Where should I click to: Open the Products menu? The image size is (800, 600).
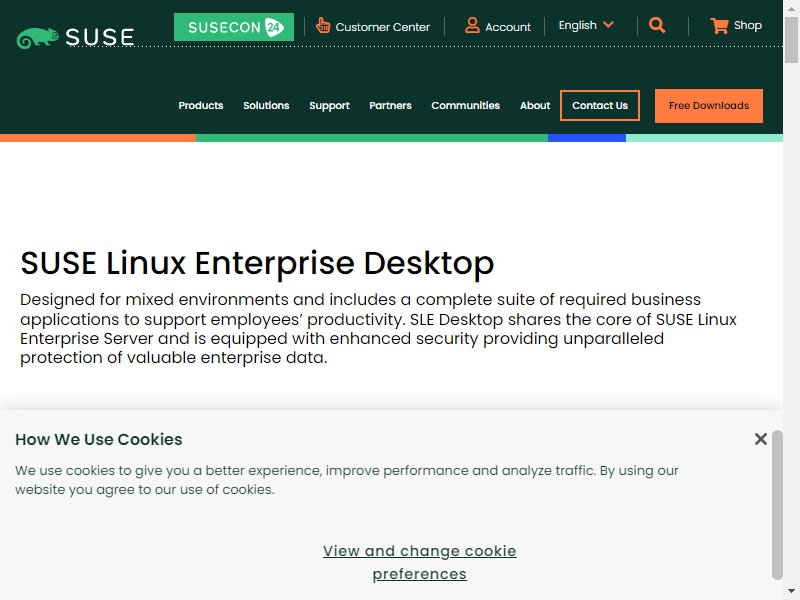201,106
